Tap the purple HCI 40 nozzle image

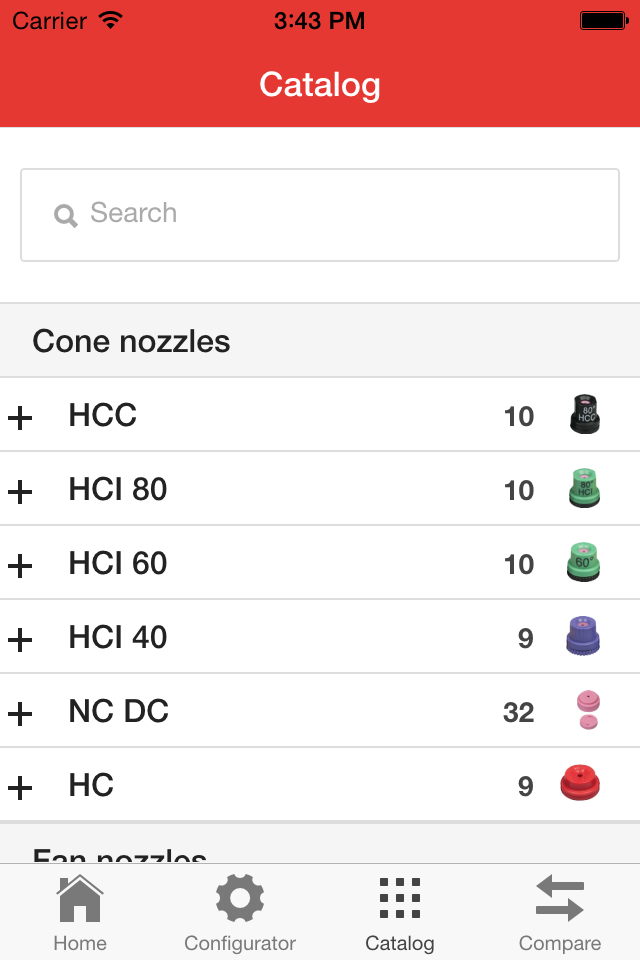pyautogui.click(x=582, y=637)
